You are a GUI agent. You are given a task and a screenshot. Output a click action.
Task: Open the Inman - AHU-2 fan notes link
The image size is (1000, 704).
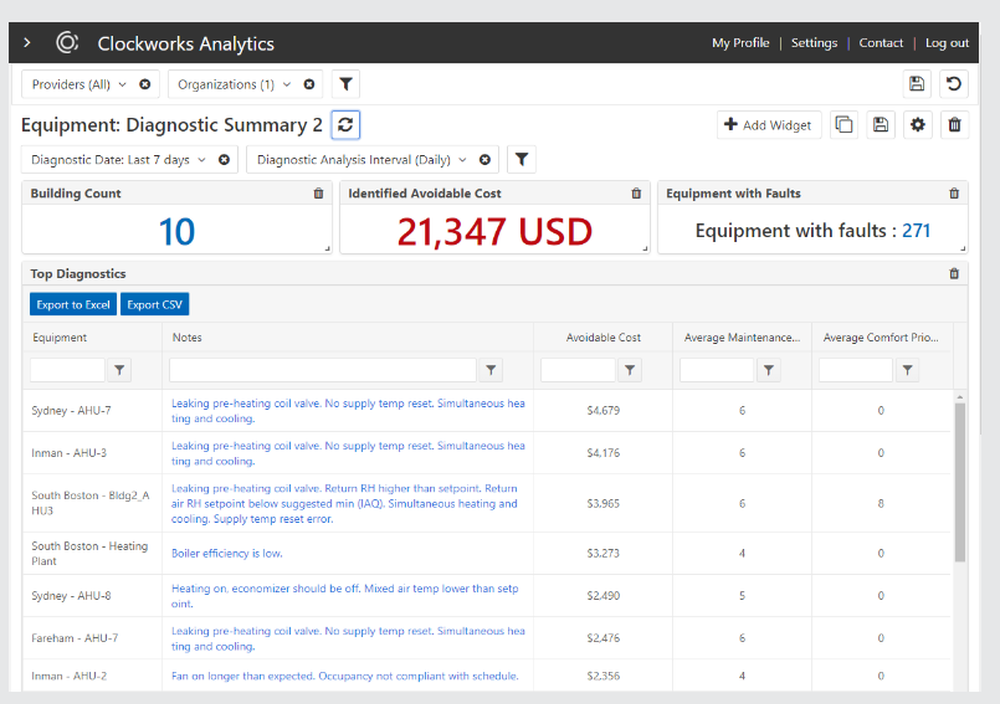pos(345,676)
